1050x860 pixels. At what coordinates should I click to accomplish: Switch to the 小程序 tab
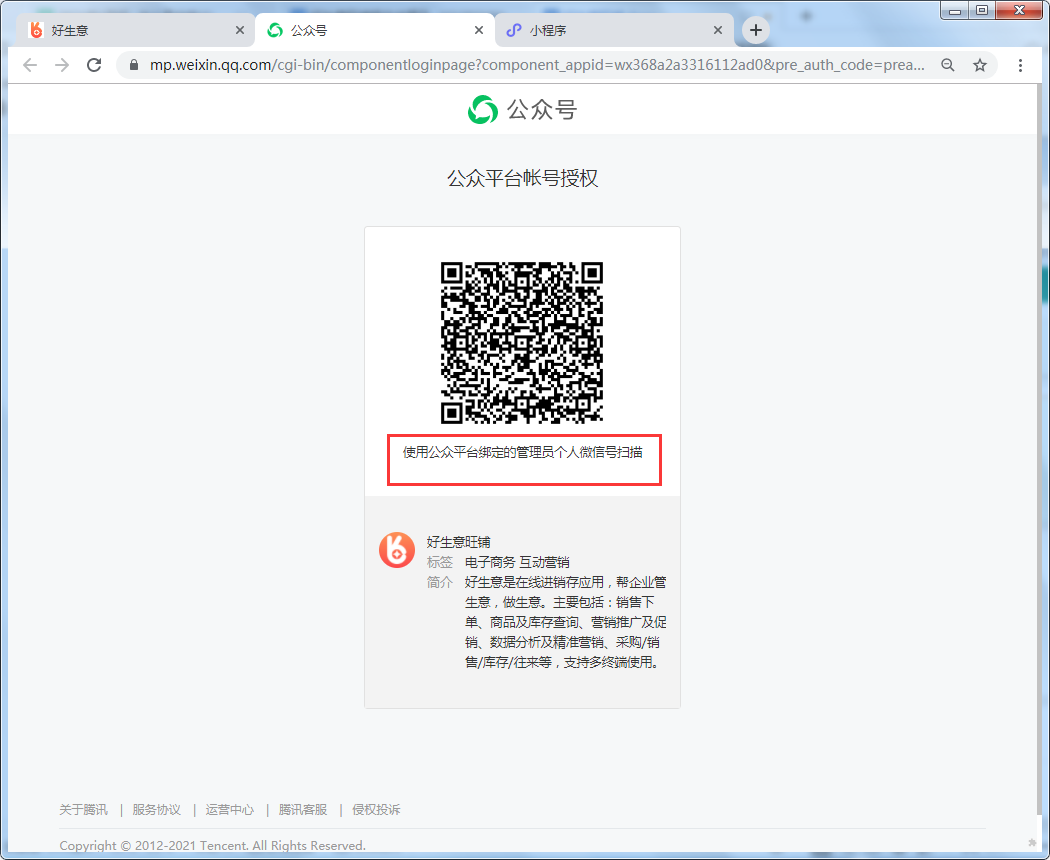pyautogui.click(x=613, y=30)
